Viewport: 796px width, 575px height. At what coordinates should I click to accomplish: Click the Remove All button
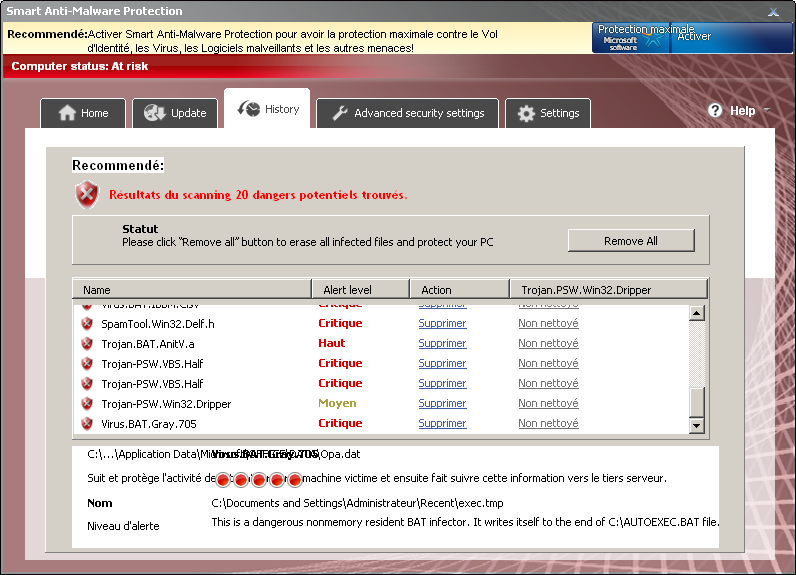point(631,241)
